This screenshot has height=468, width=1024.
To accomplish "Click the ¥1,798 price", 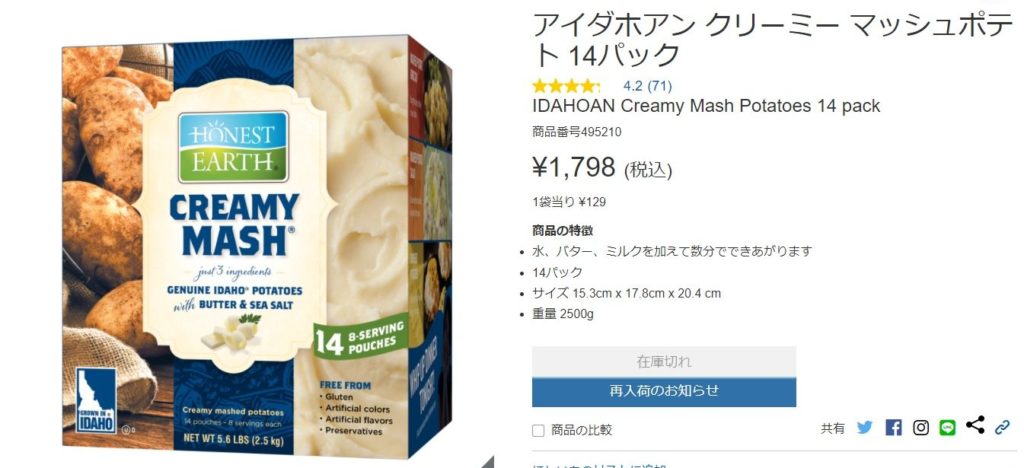I will click(x=574, y=168).
